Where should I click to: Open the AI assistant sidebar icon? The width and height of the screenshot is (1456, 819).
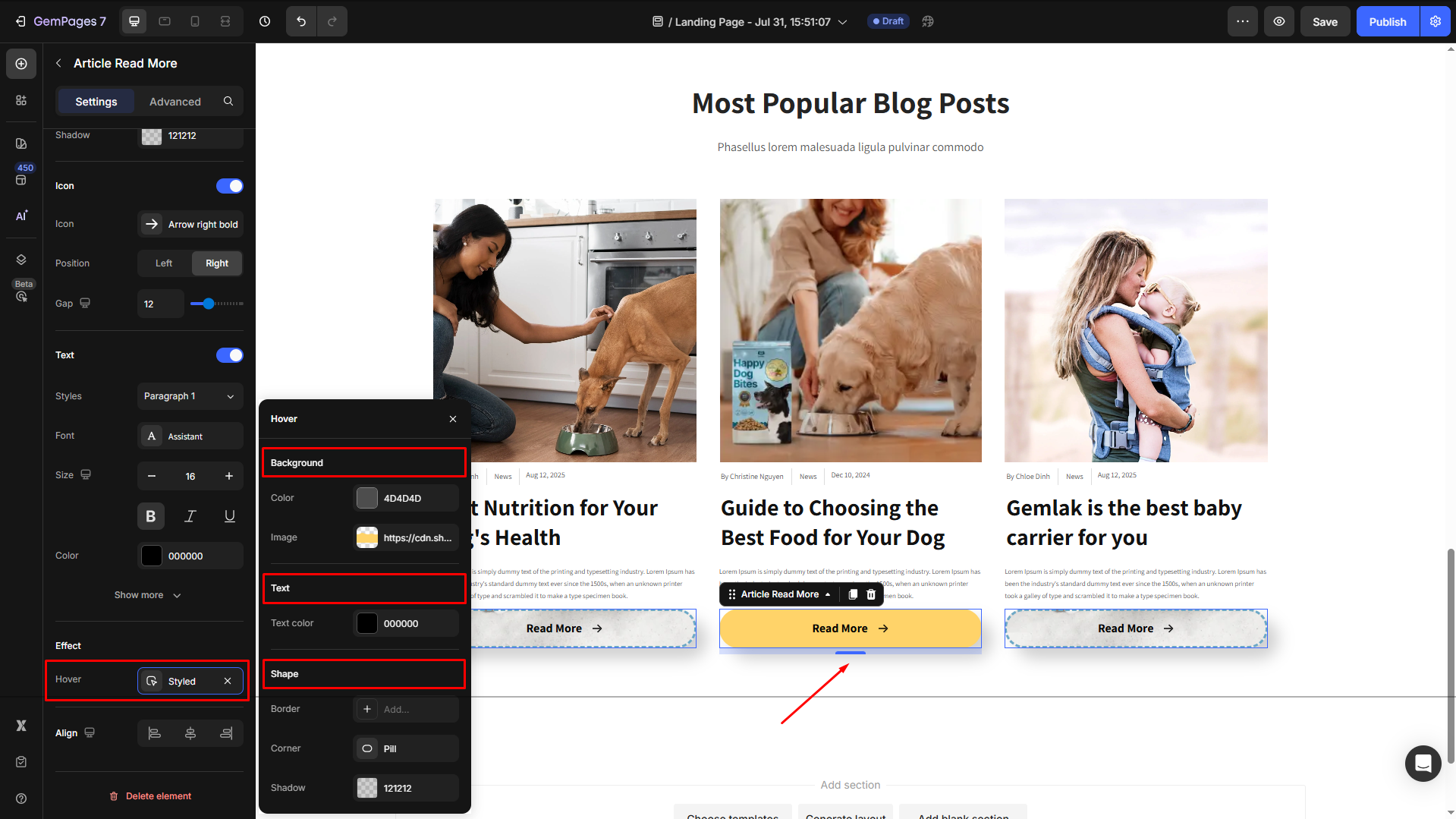coord(21,216)
